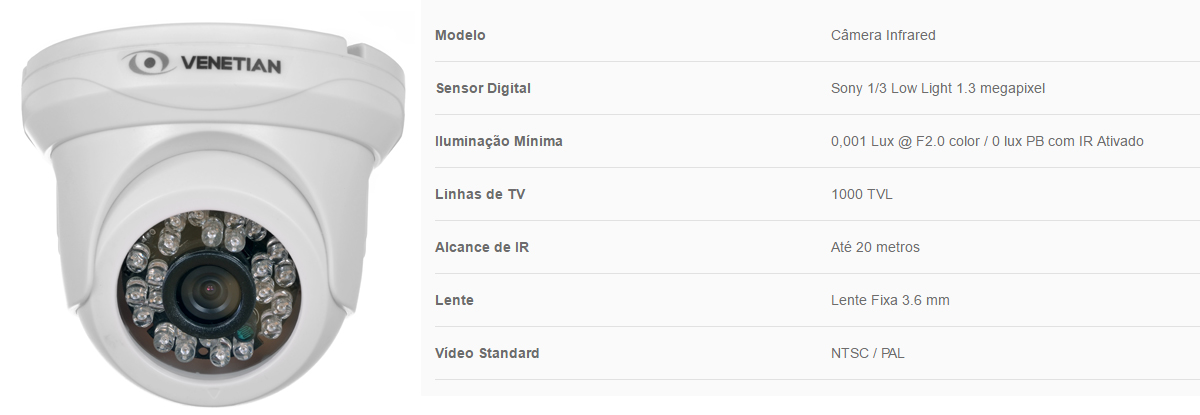Click the Venetian logo on the camera
Image resolution: width=1200 pixels, height=415 pixels.
coord(203,66)
